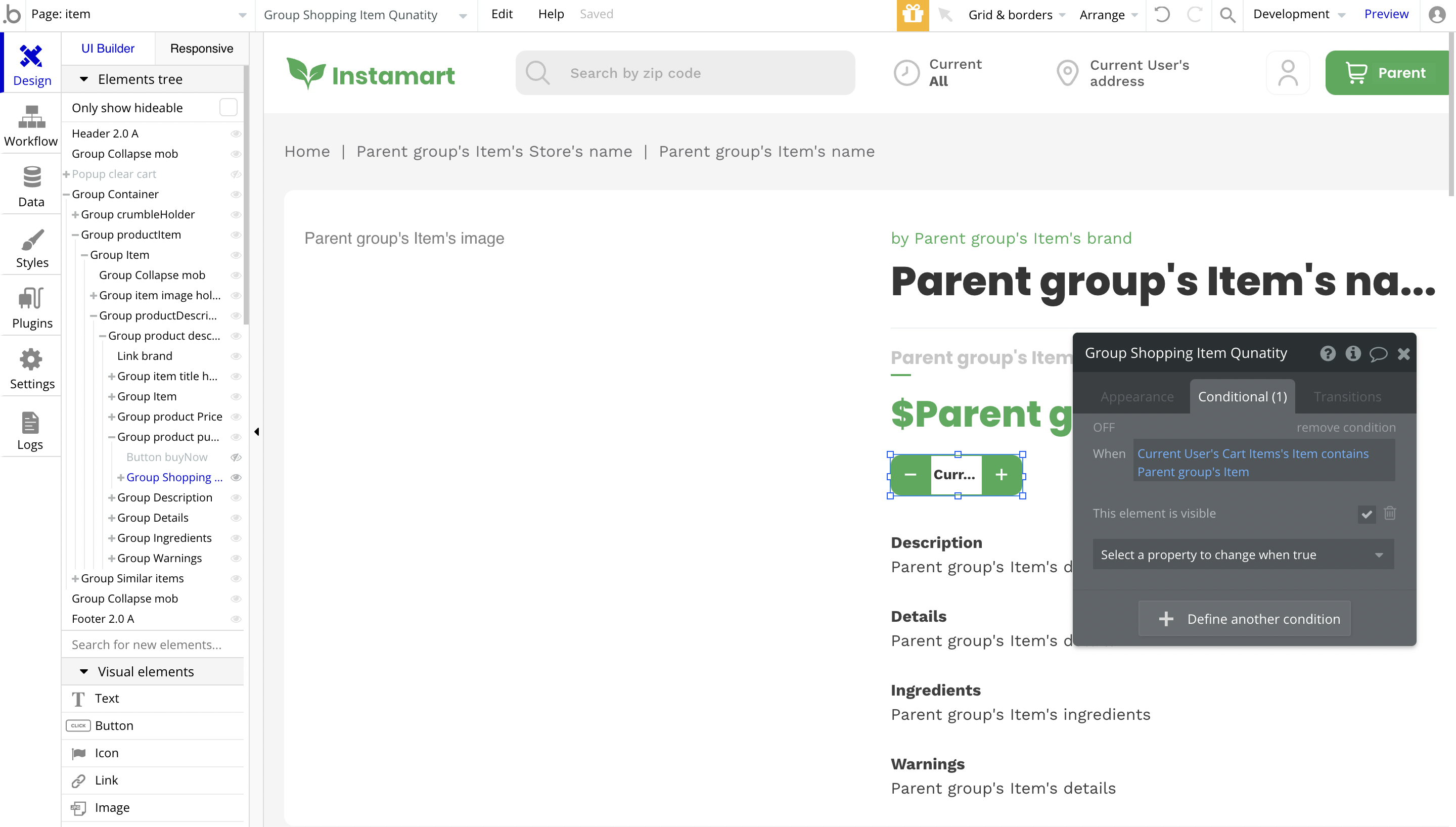Open Select a property to change dropdown

point(1243,555)
